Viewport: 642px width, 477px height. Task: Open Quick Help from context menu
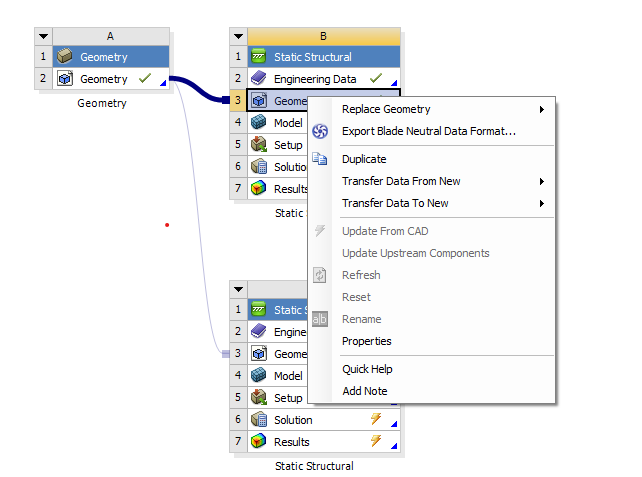[x=432, y=369]
